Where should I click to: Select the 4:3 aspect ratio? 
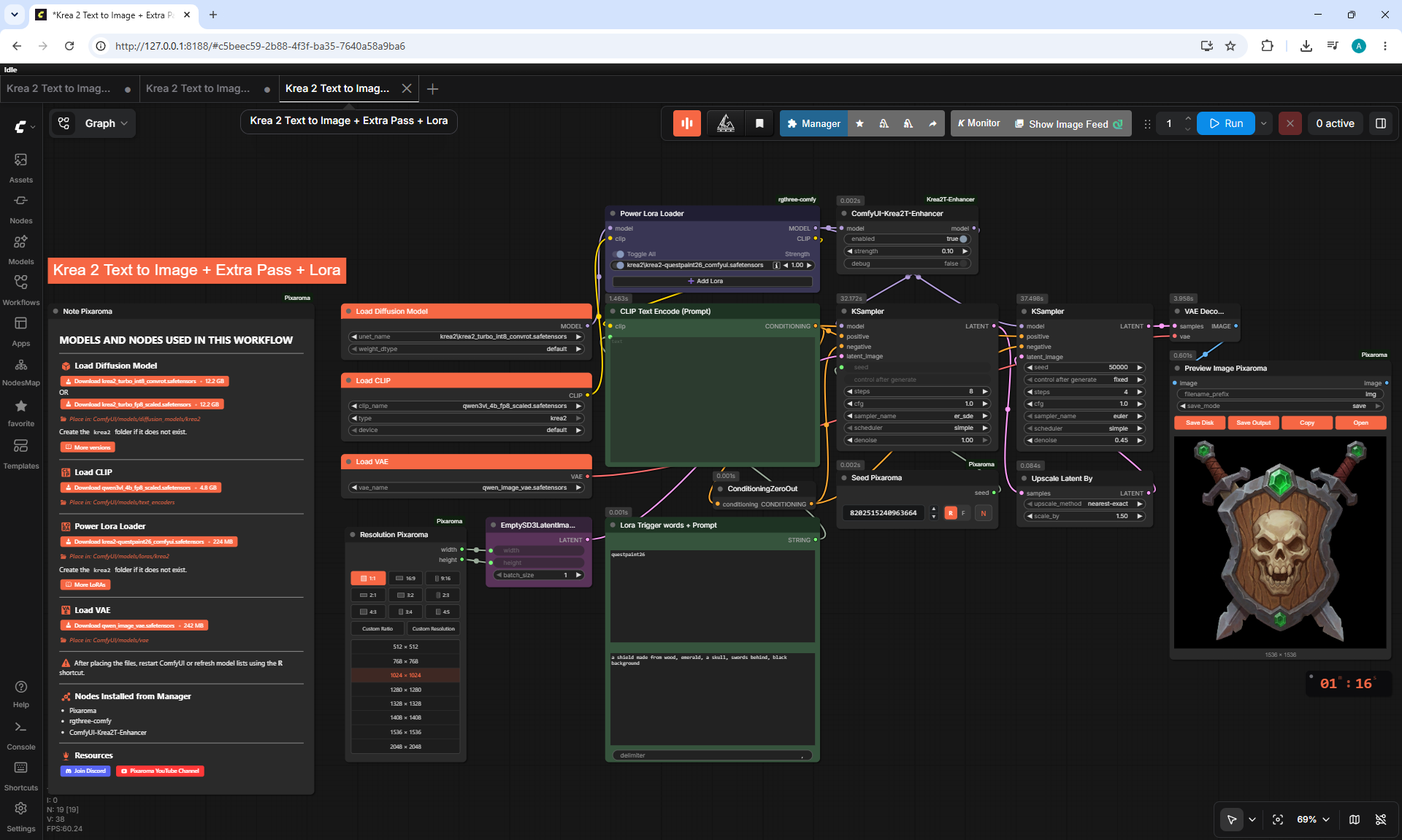tap(369, 612)
